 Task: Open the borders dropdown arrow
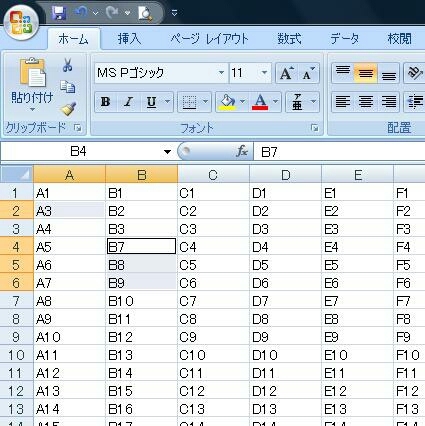(205, 102)
